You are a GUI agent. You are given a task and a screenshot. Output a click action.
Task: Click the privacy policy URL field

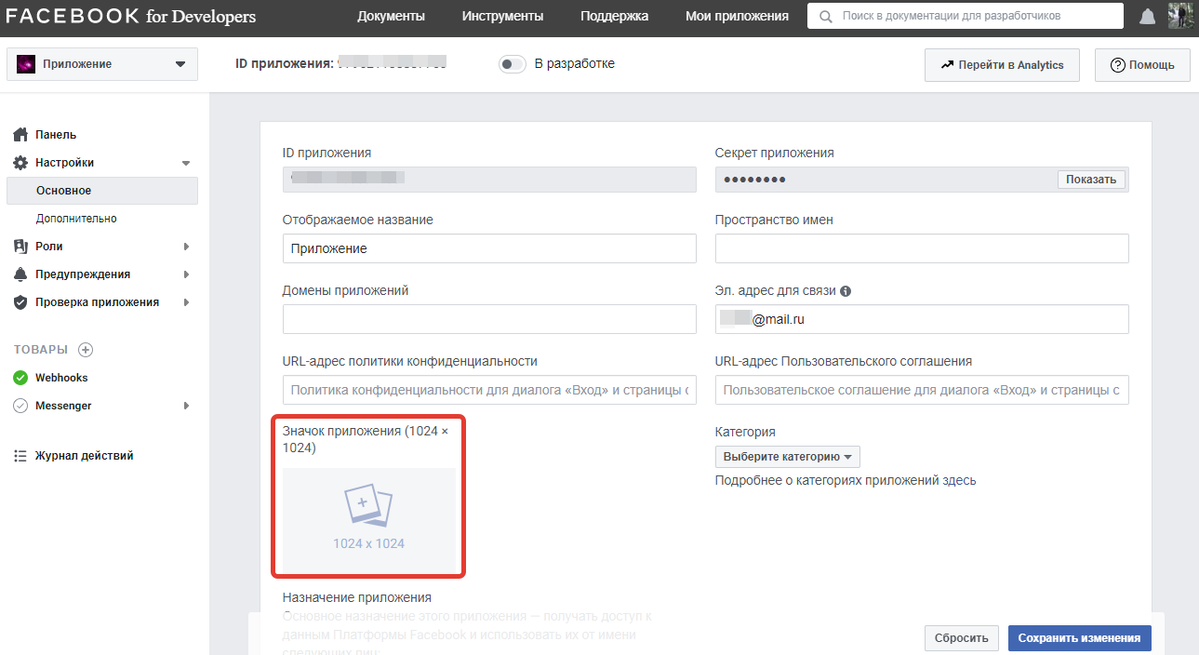(x=489, y=390)
